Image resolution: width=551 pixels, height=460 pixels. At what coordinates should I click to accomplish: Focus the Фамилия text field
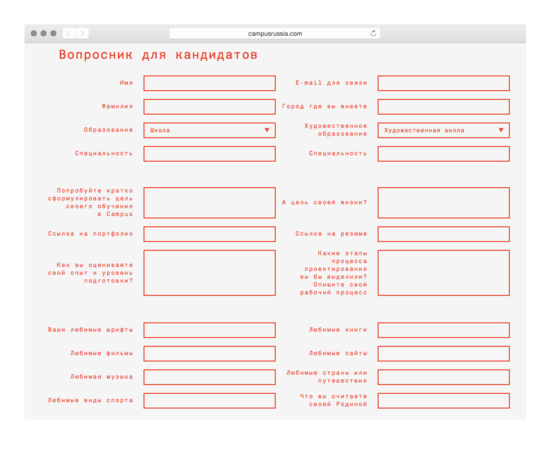click(209, 106)
